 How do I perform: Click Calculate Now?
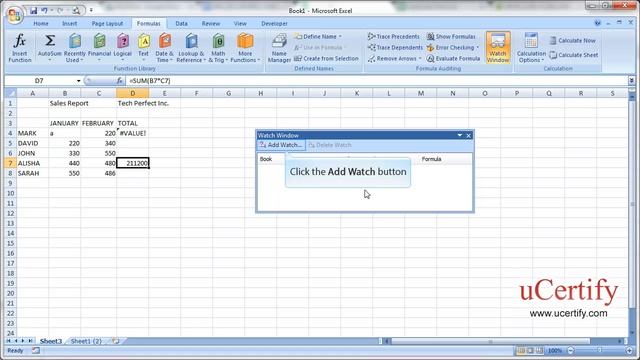[572, 40]
